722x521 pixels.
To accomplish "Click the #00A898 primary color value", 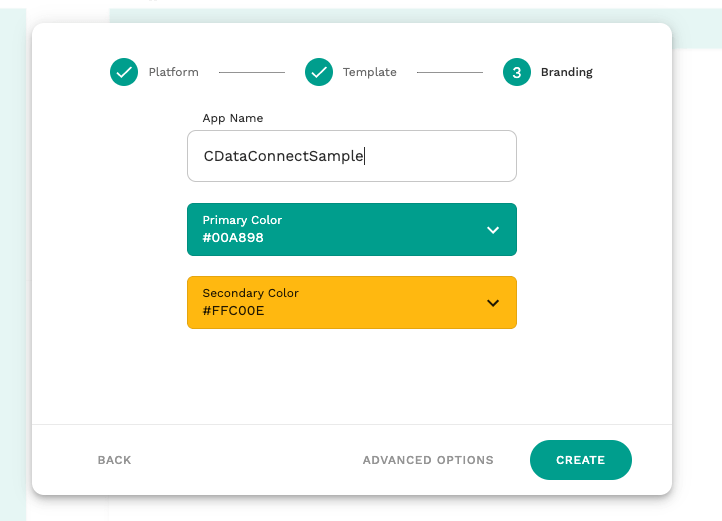I will [233, 238].
